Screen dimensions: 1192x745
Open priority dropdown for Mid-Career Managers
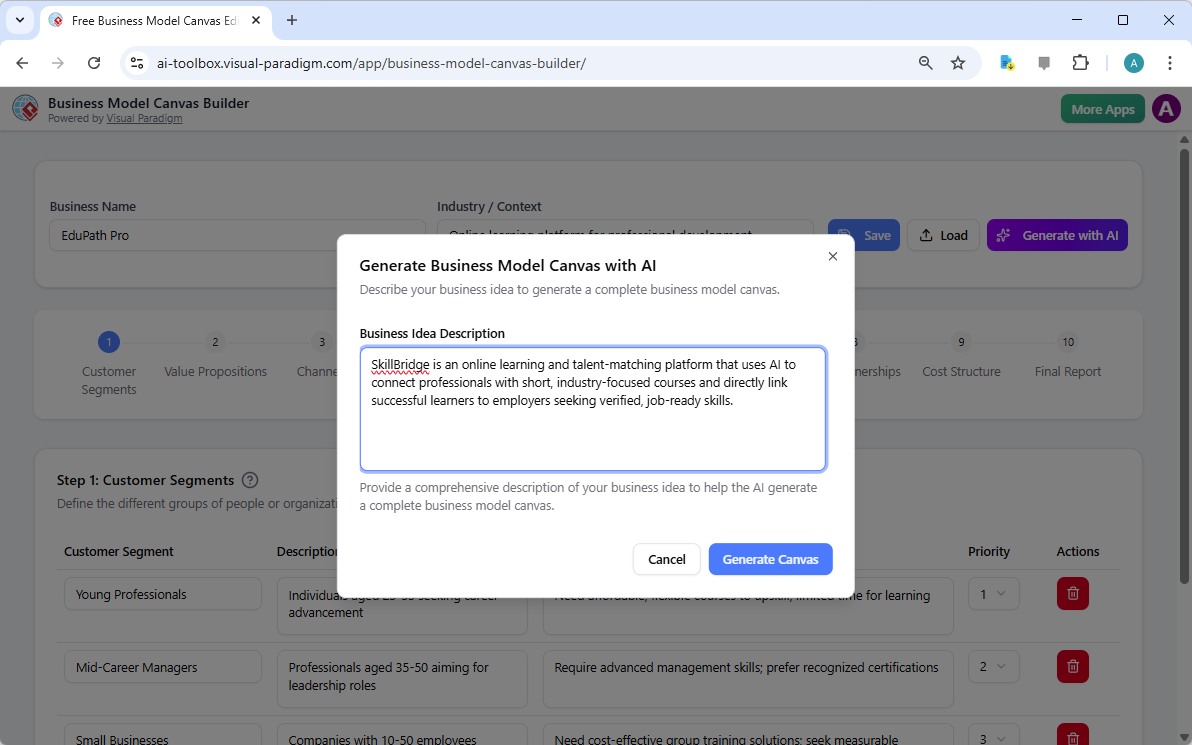click(x=992, y=666)
